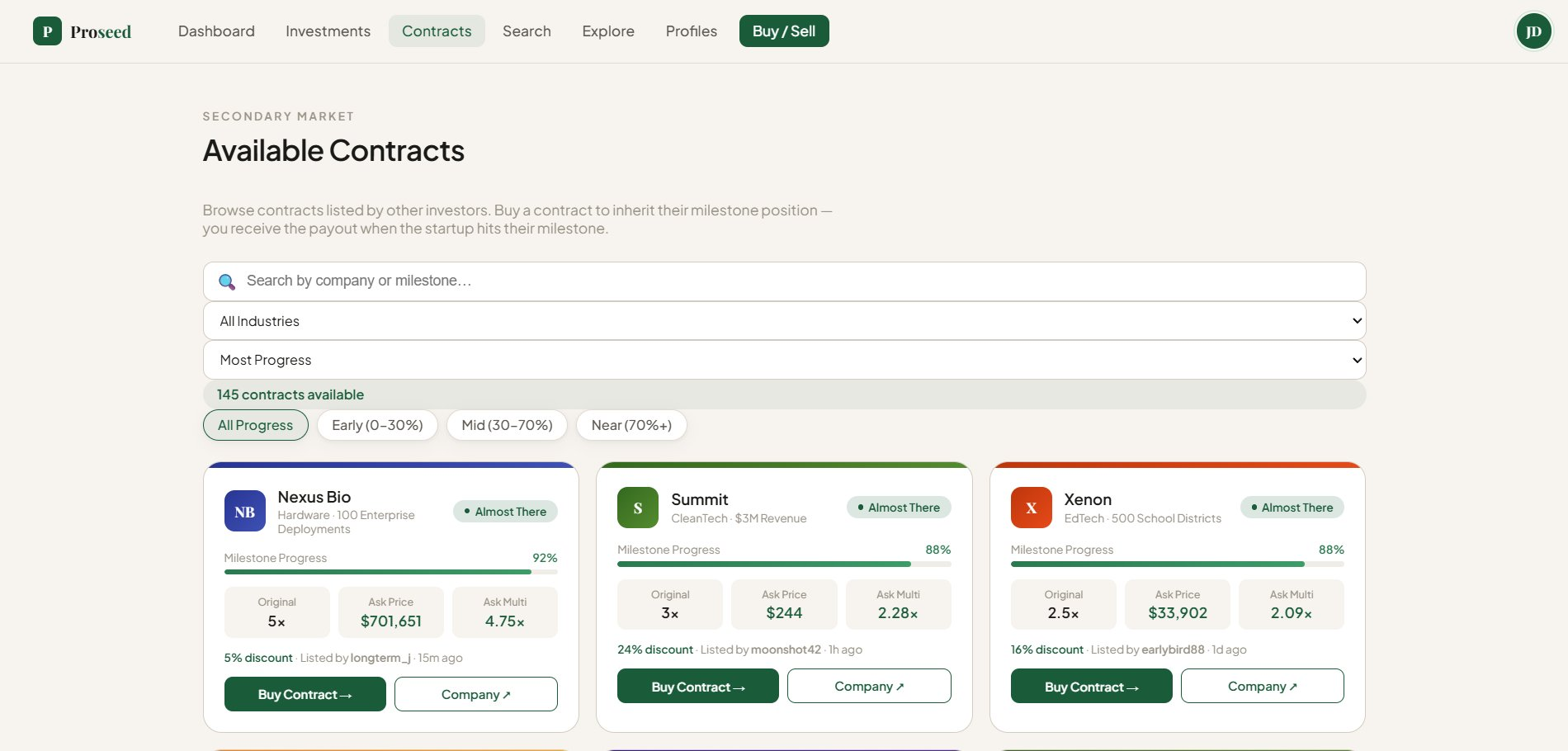Select the Contracts nav item

point(437,31)
